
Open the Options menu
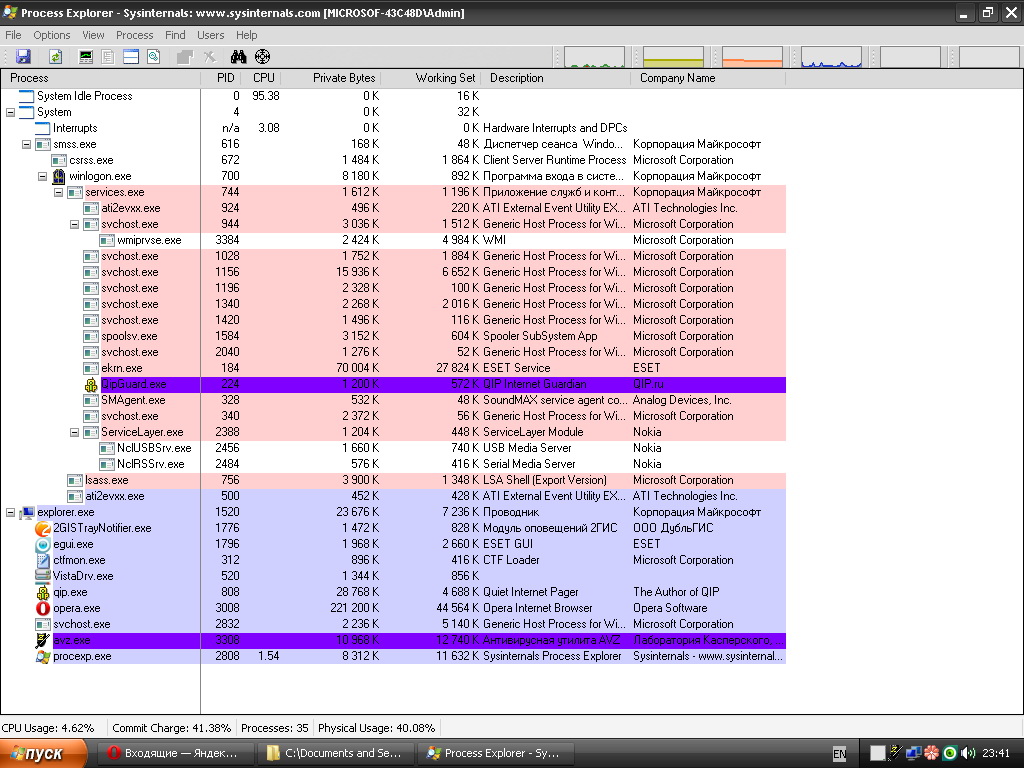52,35
